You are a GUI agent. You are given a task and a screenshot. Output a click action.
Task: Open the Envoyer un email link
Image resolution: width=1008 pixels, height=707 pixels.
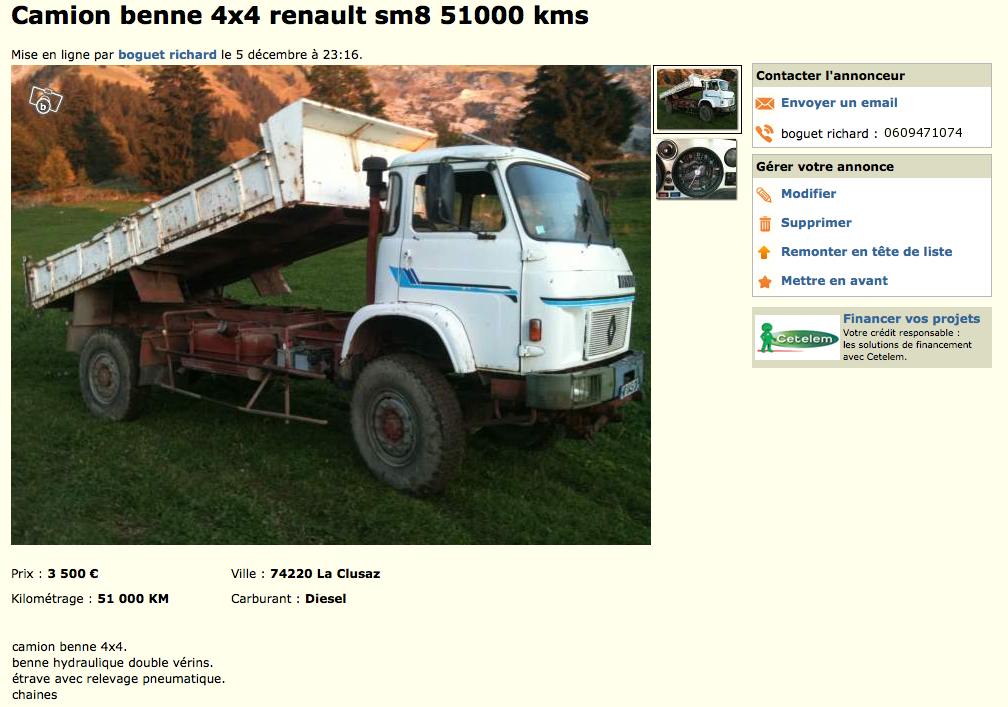click(x=839, y=103)
